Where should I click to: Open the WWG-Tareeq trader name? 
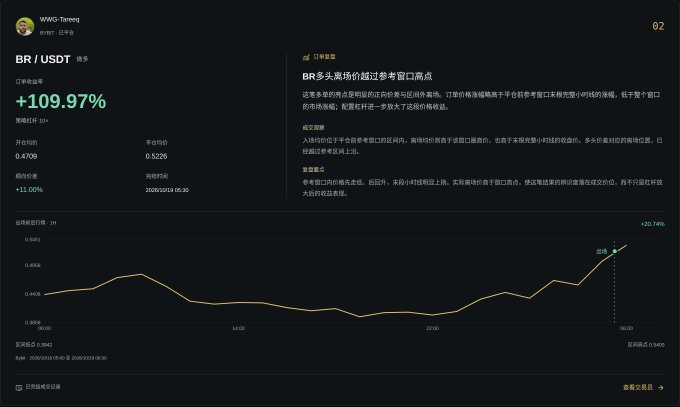click(x=59, y=20)
